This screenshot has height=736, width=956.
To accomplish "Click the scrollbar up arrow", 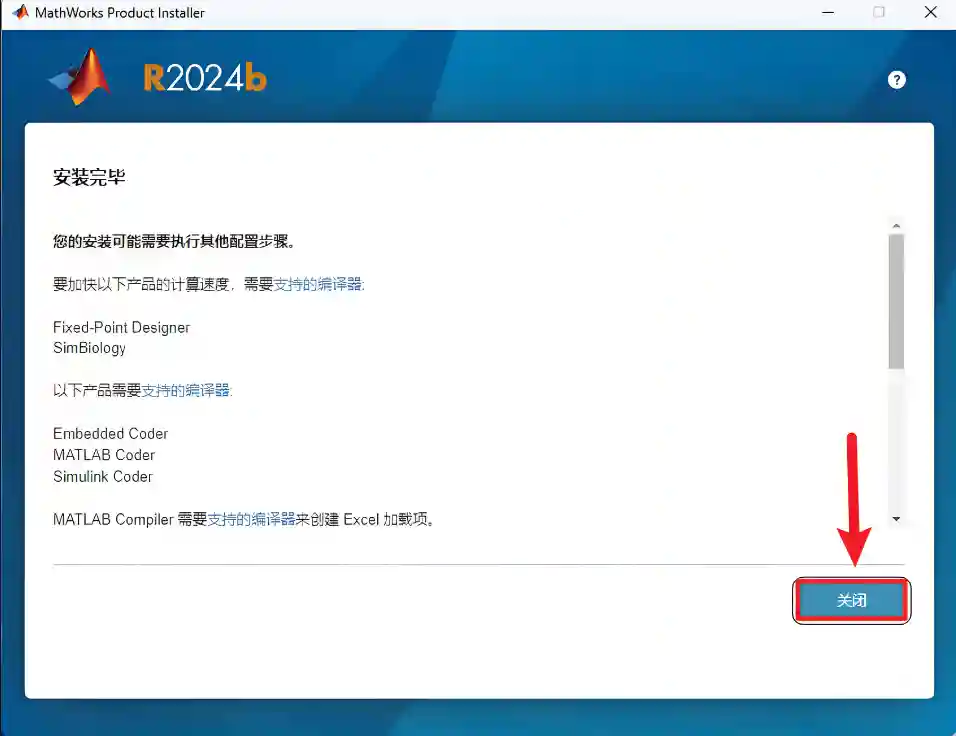I will (896, 226).
